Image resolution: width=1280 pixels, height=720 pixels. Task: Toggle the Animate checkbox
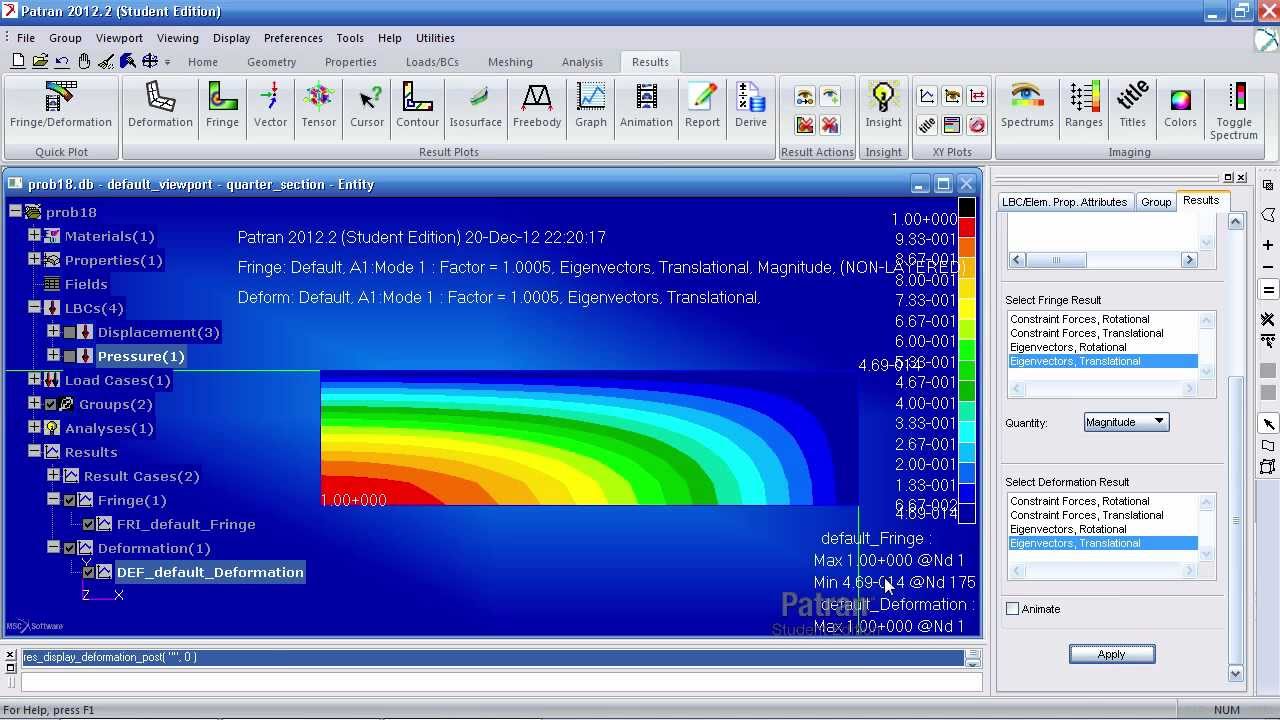(1013, 609)
